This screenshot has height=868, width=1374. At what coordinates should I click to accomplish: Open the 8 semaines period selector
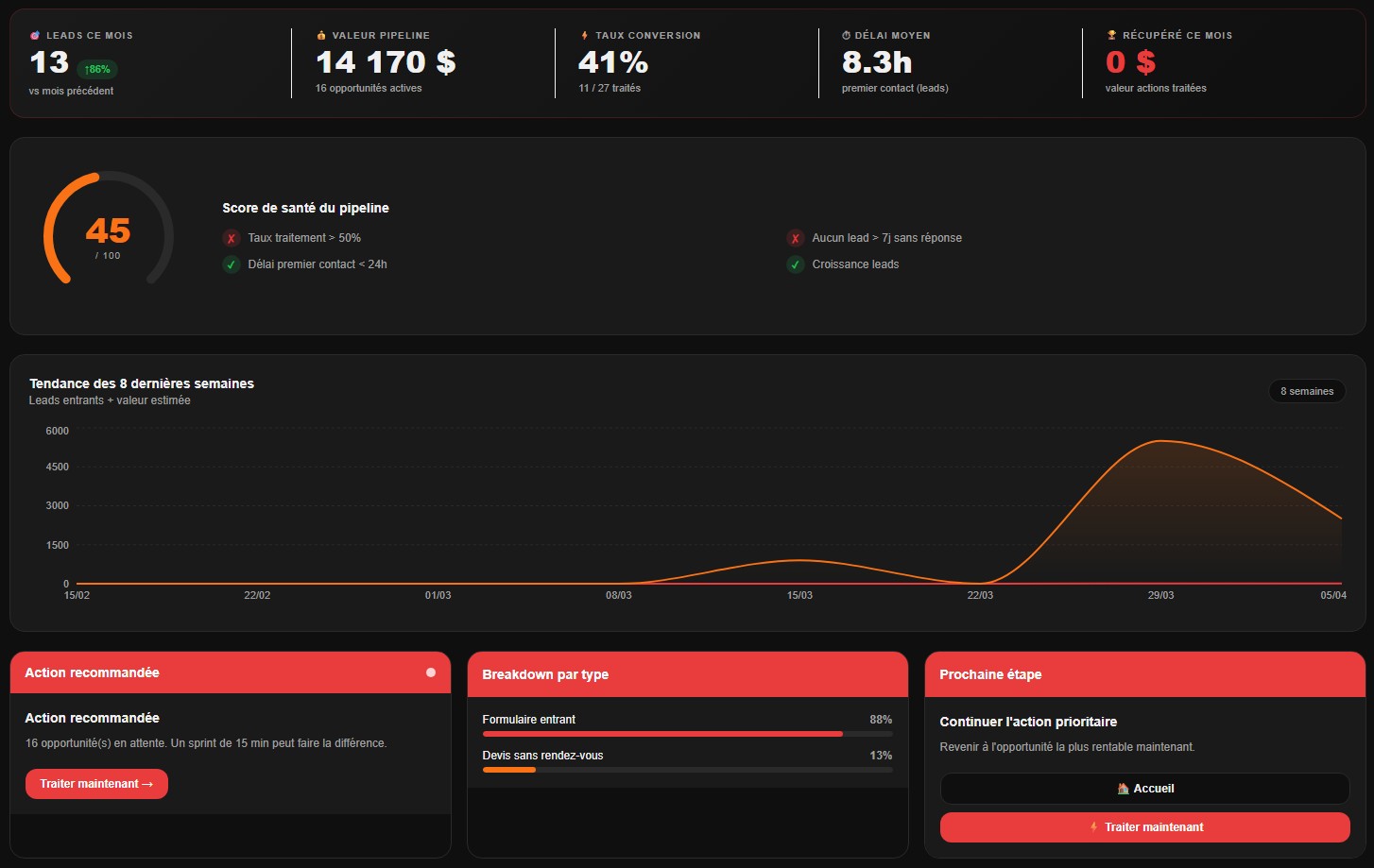tap(1307, 391)
